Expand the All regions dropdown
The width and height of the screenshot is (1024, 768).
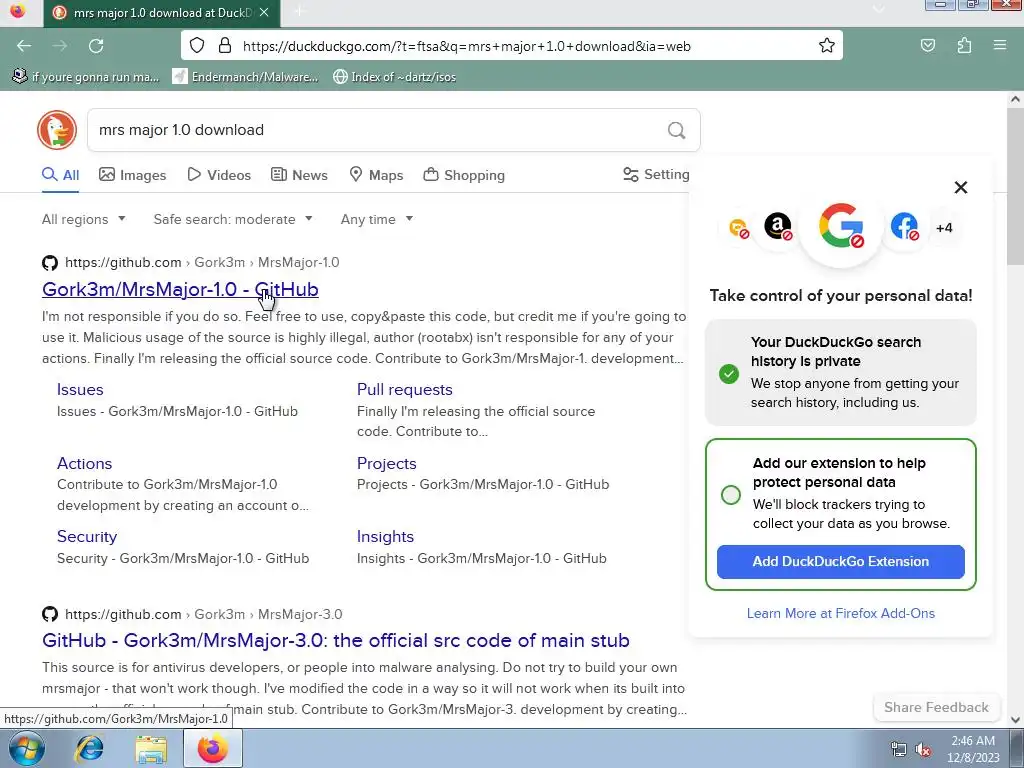tap(84, 219)
